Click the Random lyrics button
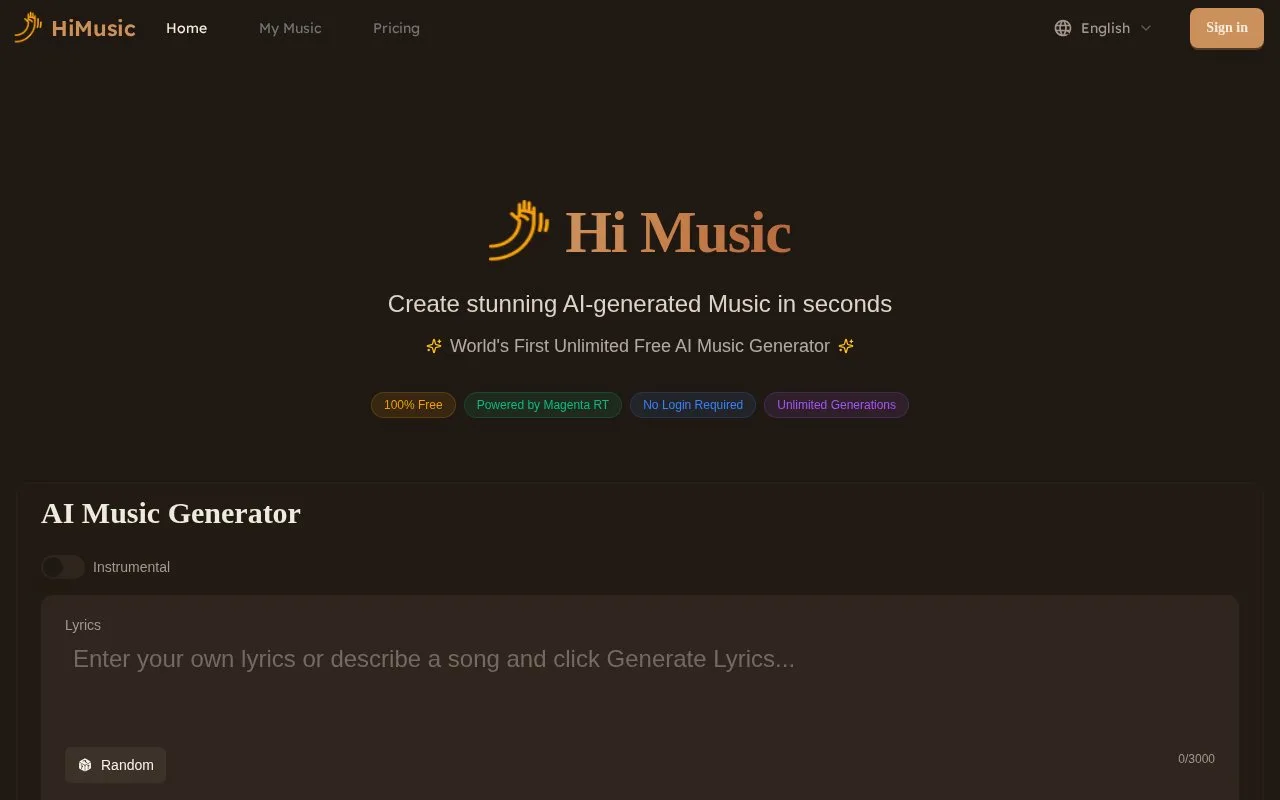The image size is (1280, 800). click(x=116, y=765)
